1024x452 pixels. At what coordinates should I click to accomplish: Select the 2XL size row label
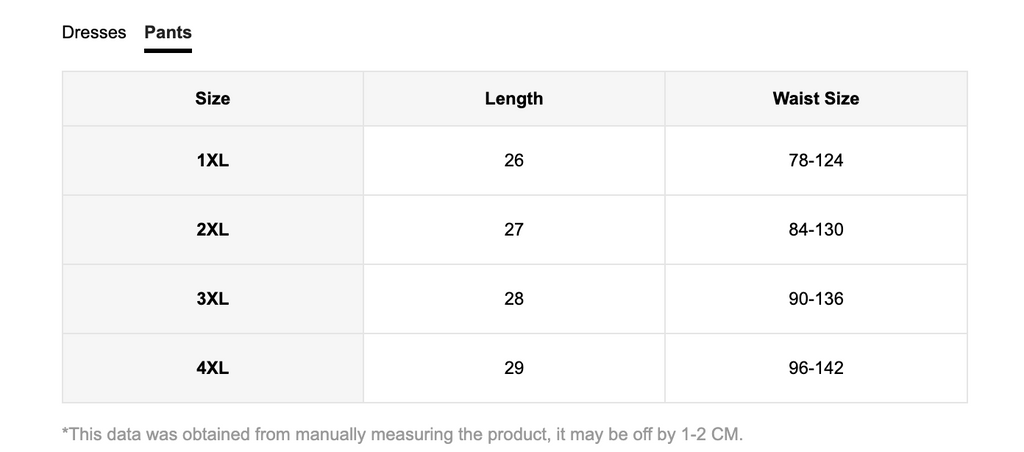pos(213,230)
